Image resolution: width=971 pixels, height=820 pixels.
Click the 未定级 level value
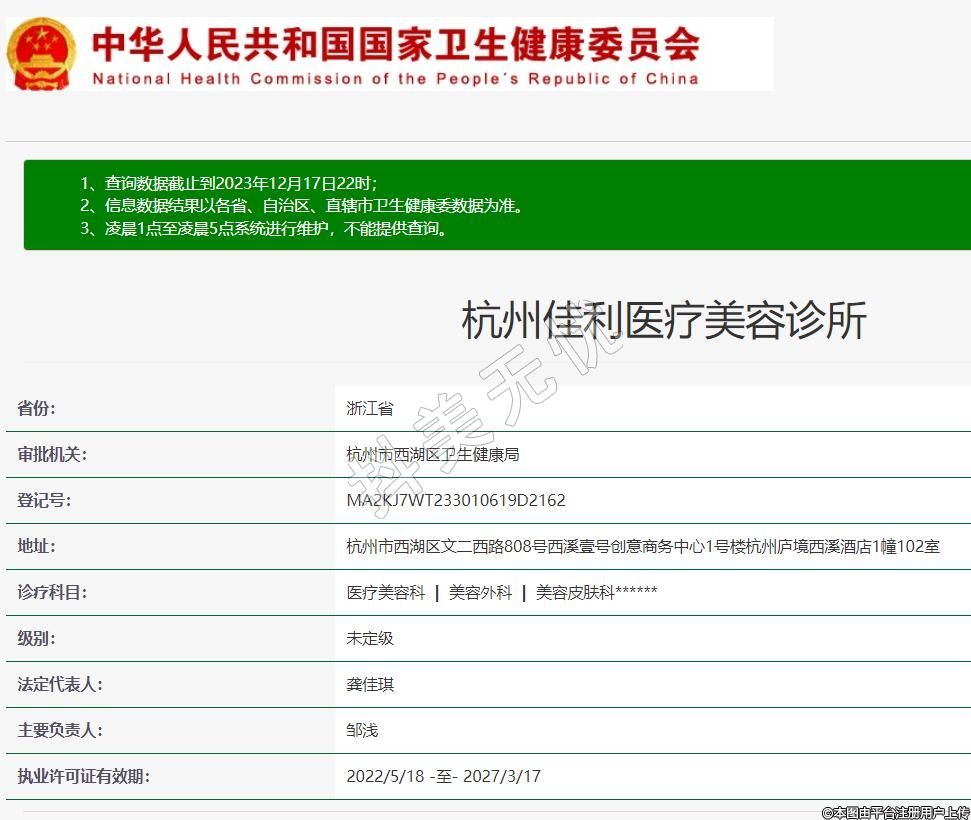(370, 638)
